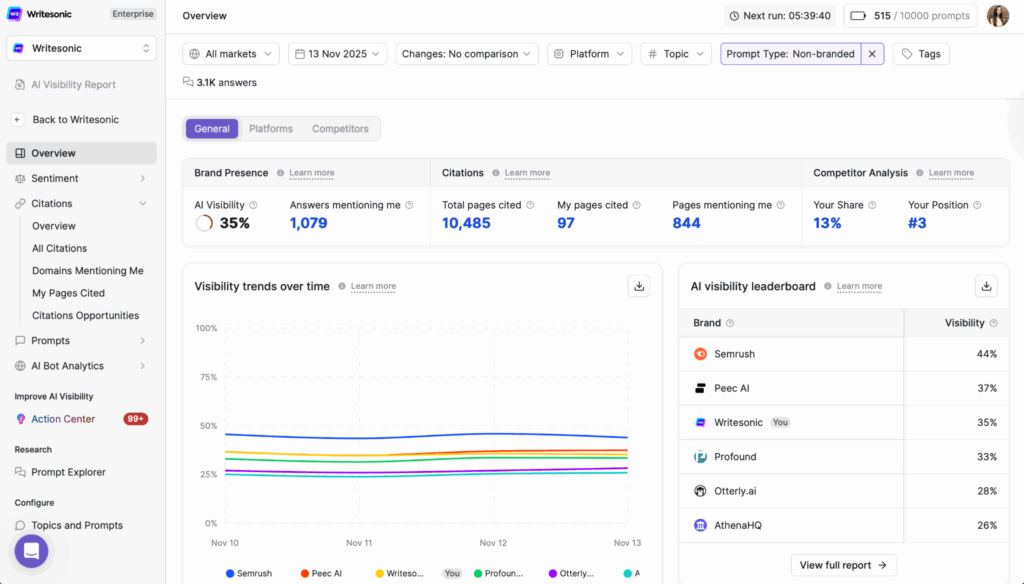Switch to the Competitors tab
The image size is (1024, 584).
339,128
